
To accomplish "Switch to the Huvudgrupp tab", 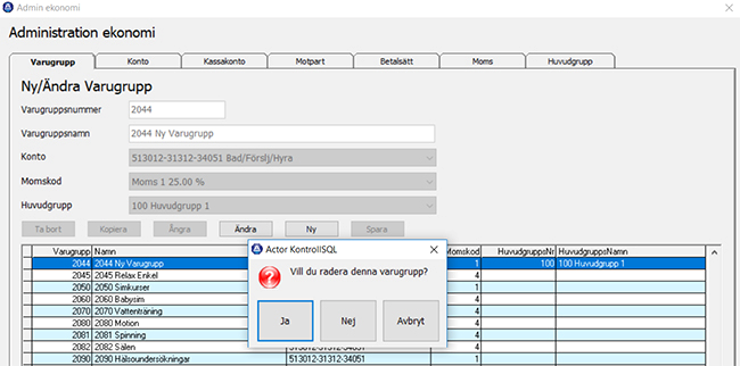I will pos(570,61).
